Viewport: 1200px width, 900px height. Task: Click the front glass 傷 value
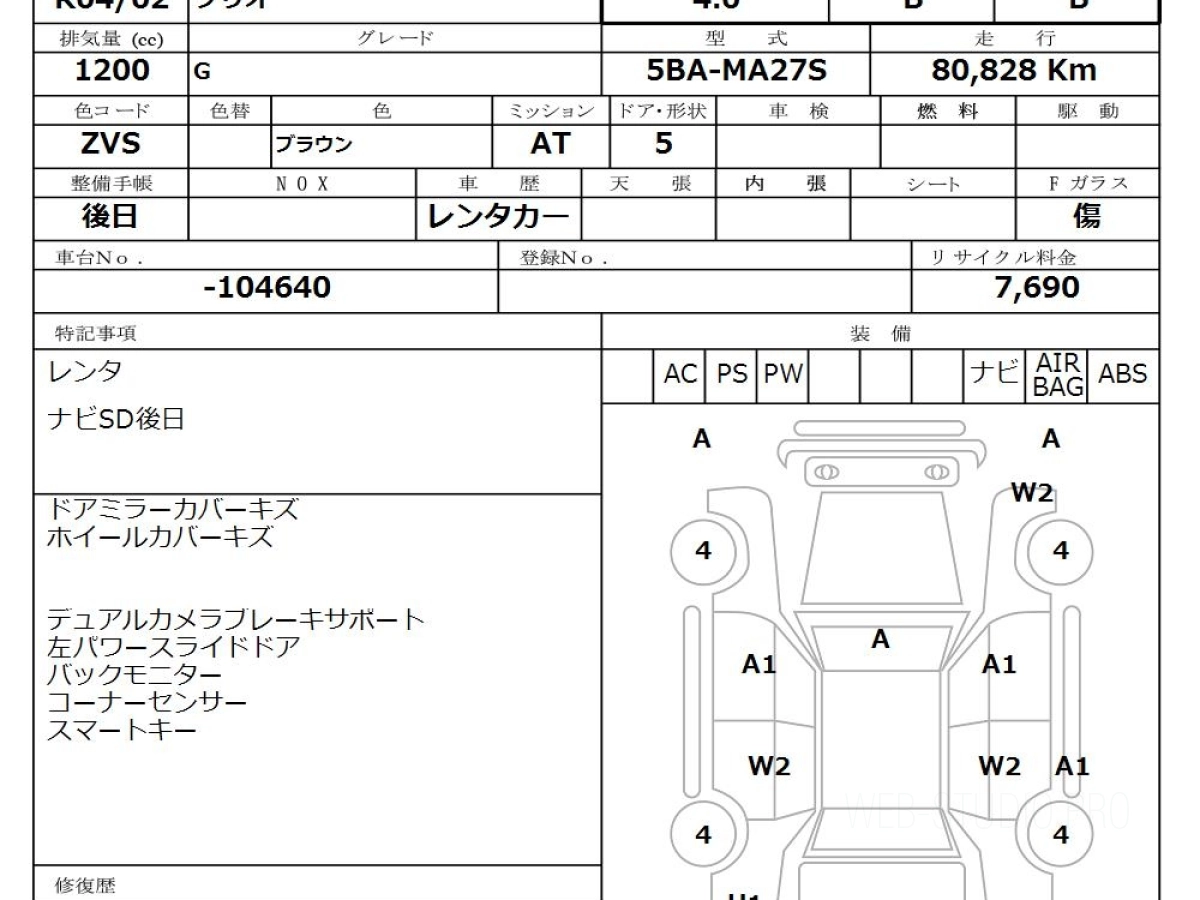point(1087,217)
